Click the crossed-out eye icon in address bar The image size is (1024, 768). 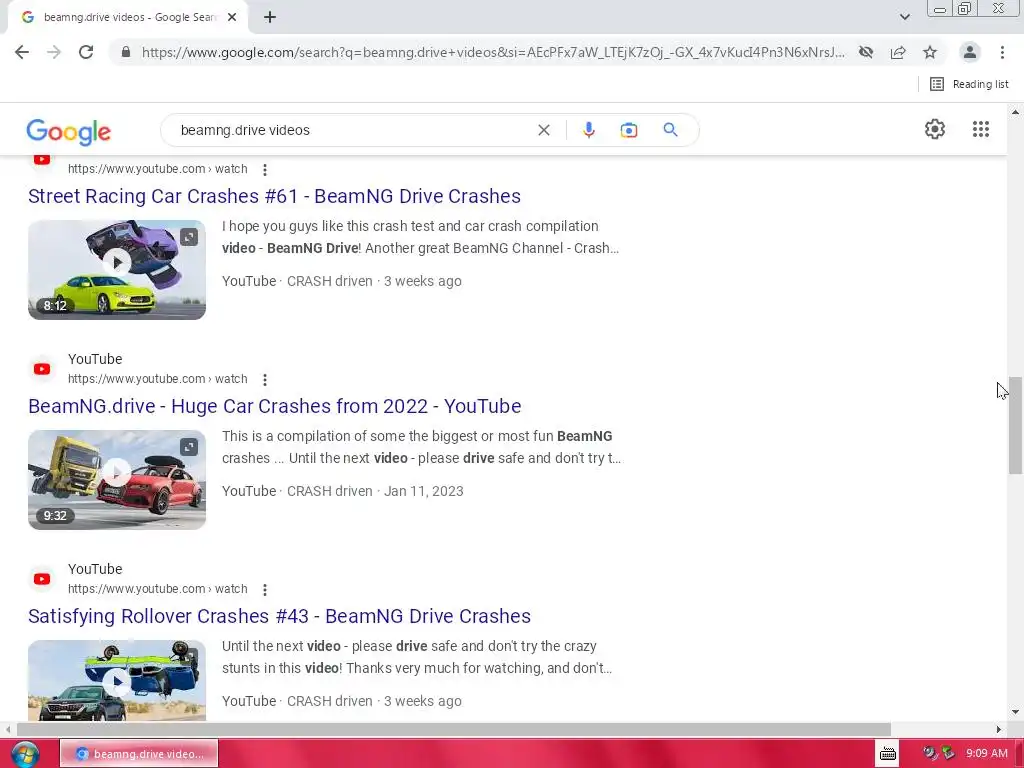point(866,52)
